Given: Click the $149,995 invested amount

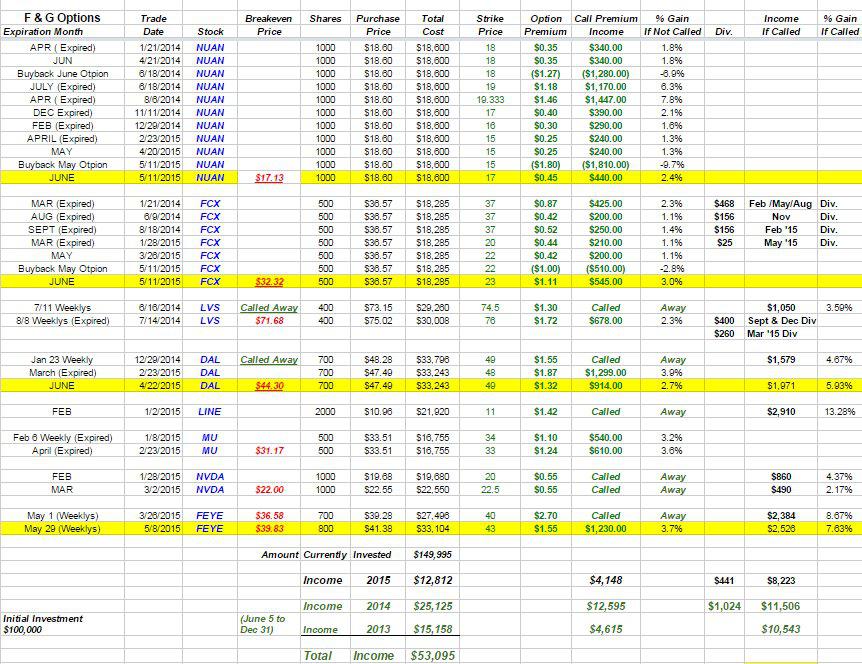Looking at the screenshot, I should [x=433, y=555].
